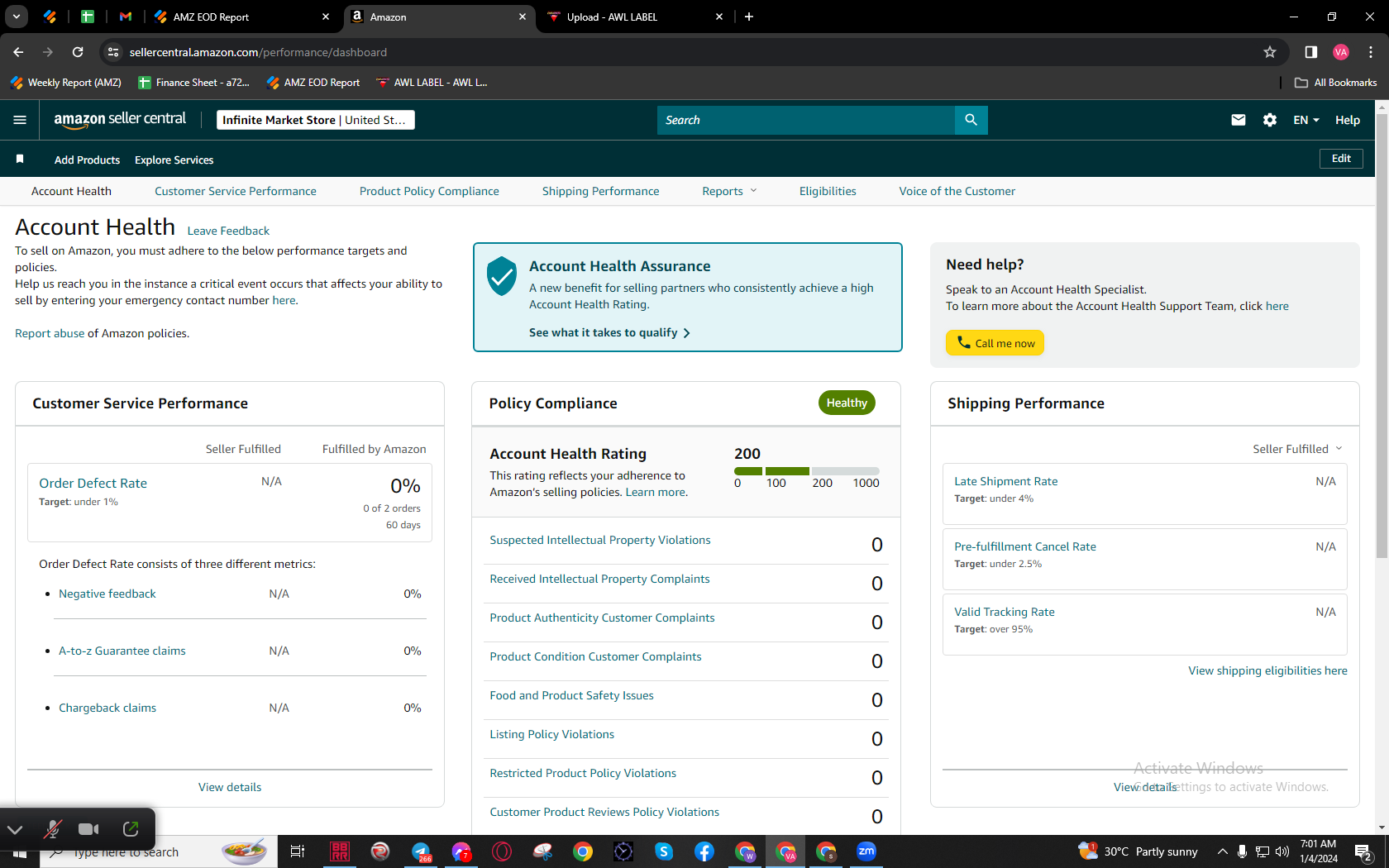
Task: Click the Call me now button
Action: click(995, 343)
